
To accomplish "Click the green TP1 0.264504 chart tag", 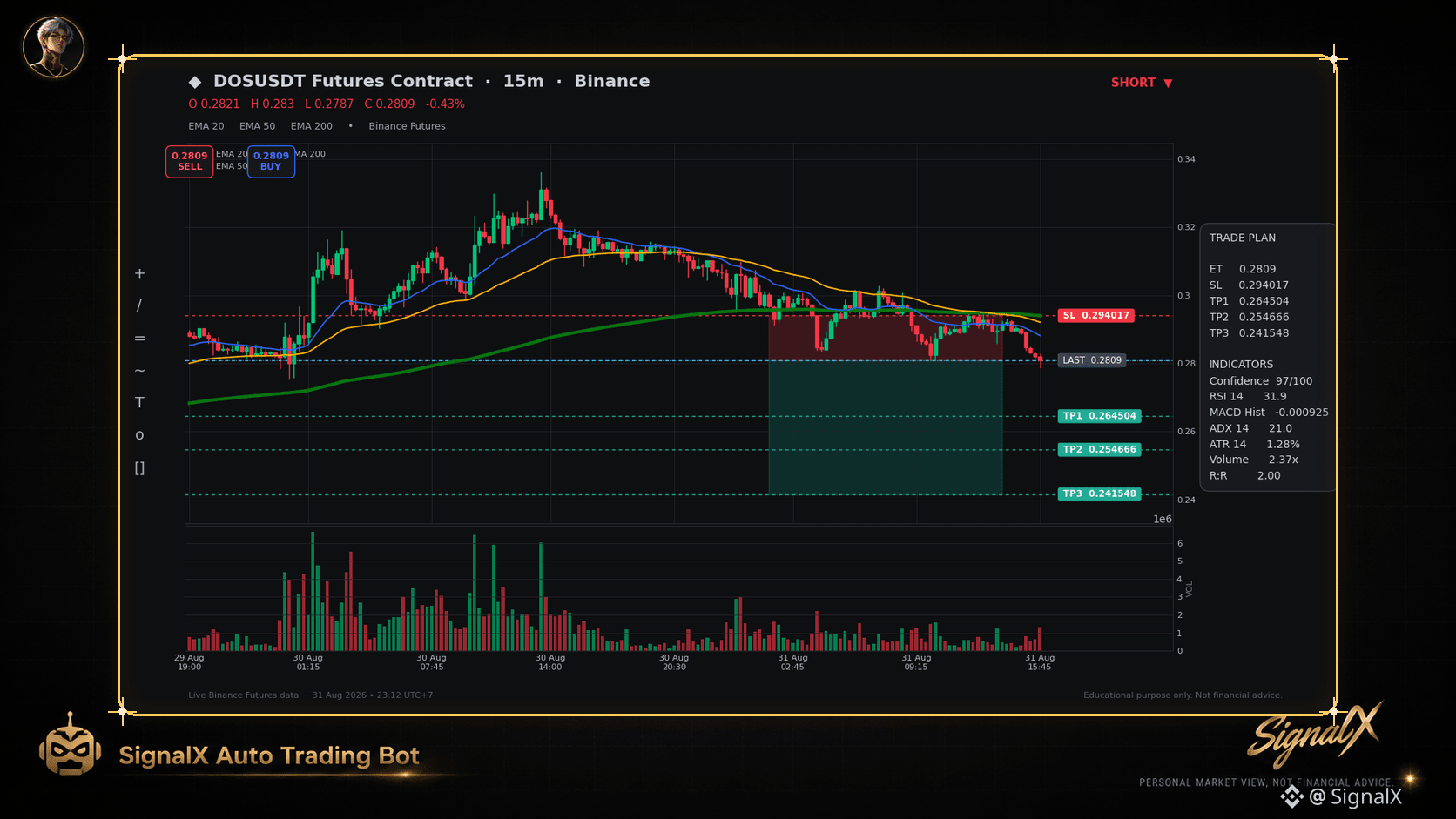I will [x=1100, y=416].
